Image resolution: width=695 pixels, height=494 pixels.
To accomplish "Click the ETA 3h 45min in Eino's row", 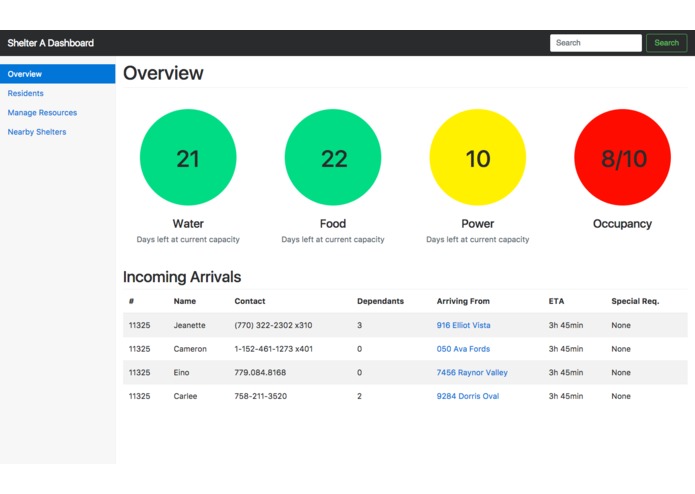I will point(566,373).
